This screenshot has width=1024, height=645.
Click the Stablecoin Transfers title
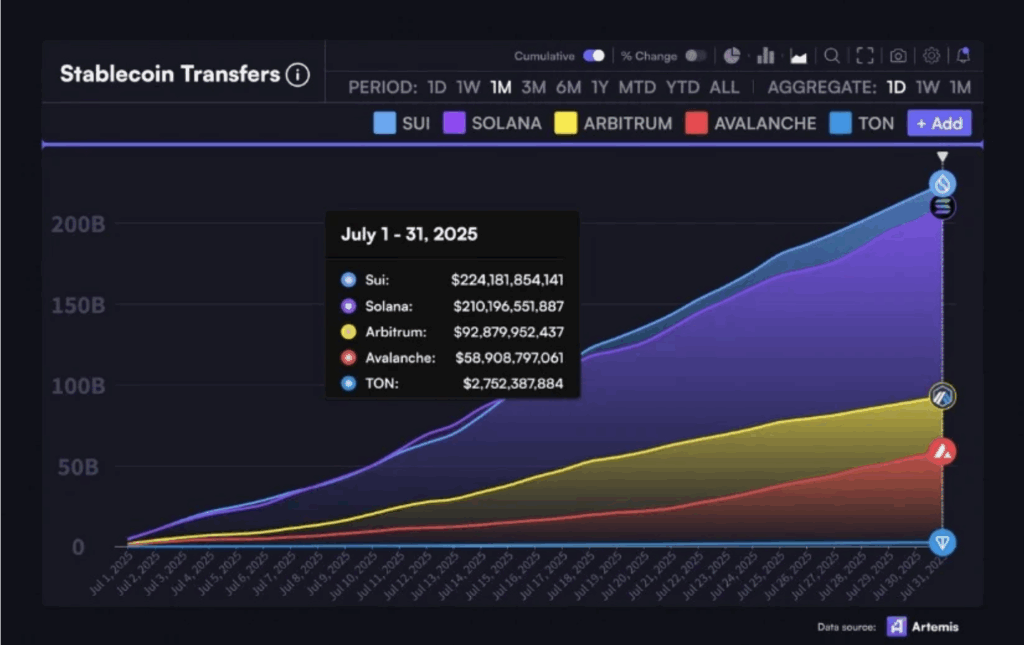[x=170, y=74]
